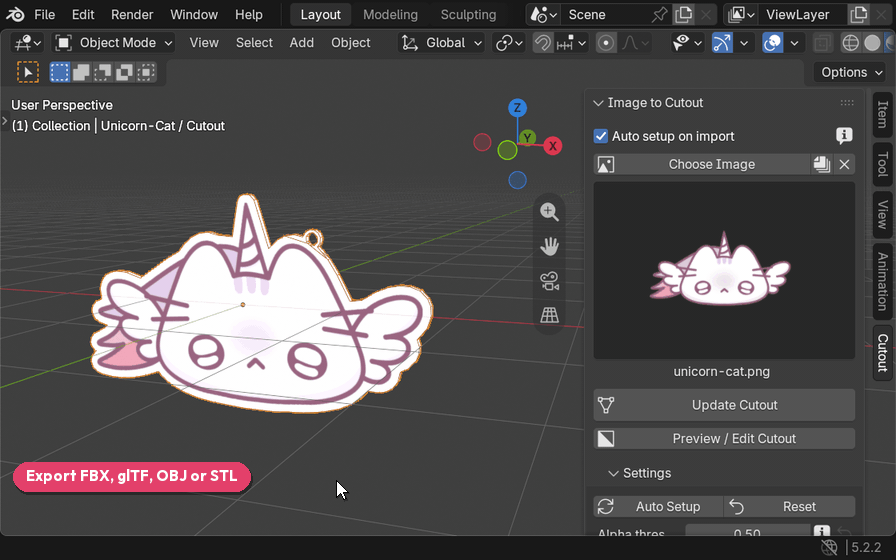Set selection mode to invert
Viewport: 896px width, 560px height.
click(x=125, y=73)
